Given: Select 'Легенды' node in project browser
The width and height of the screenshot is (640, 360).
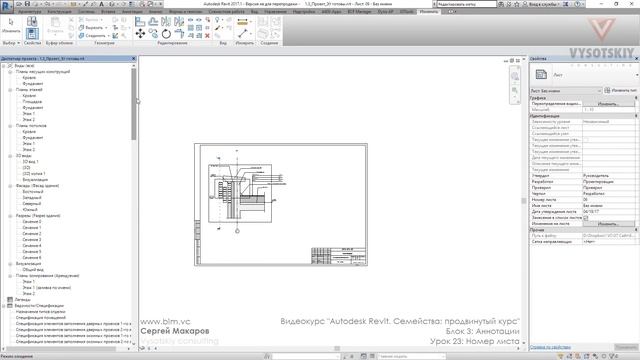Looking at the screenshot, I should pyautogui.click(x=22, y=300).
